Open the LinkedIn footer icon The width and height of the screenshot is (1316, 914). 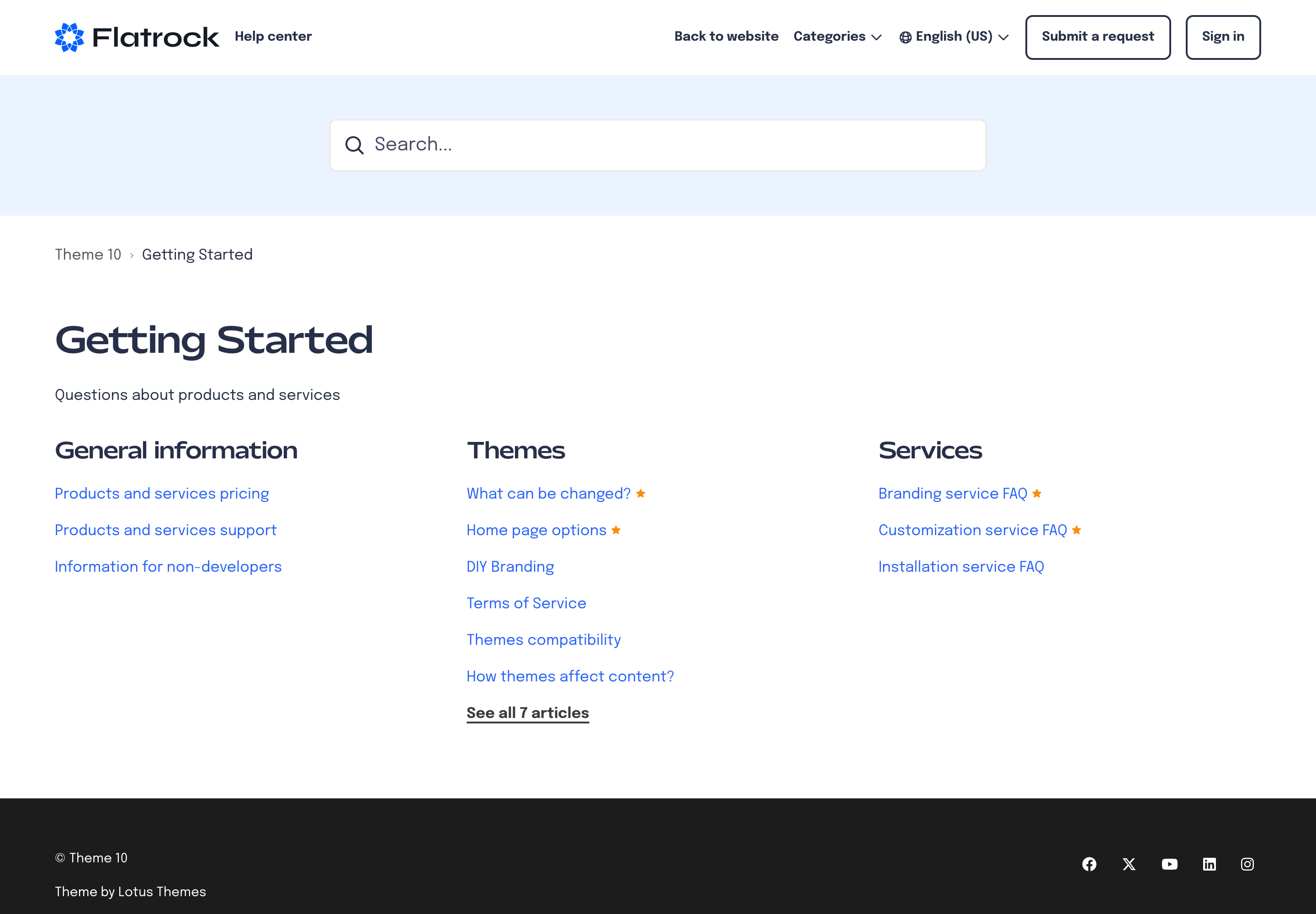(x=1210, y=864)
